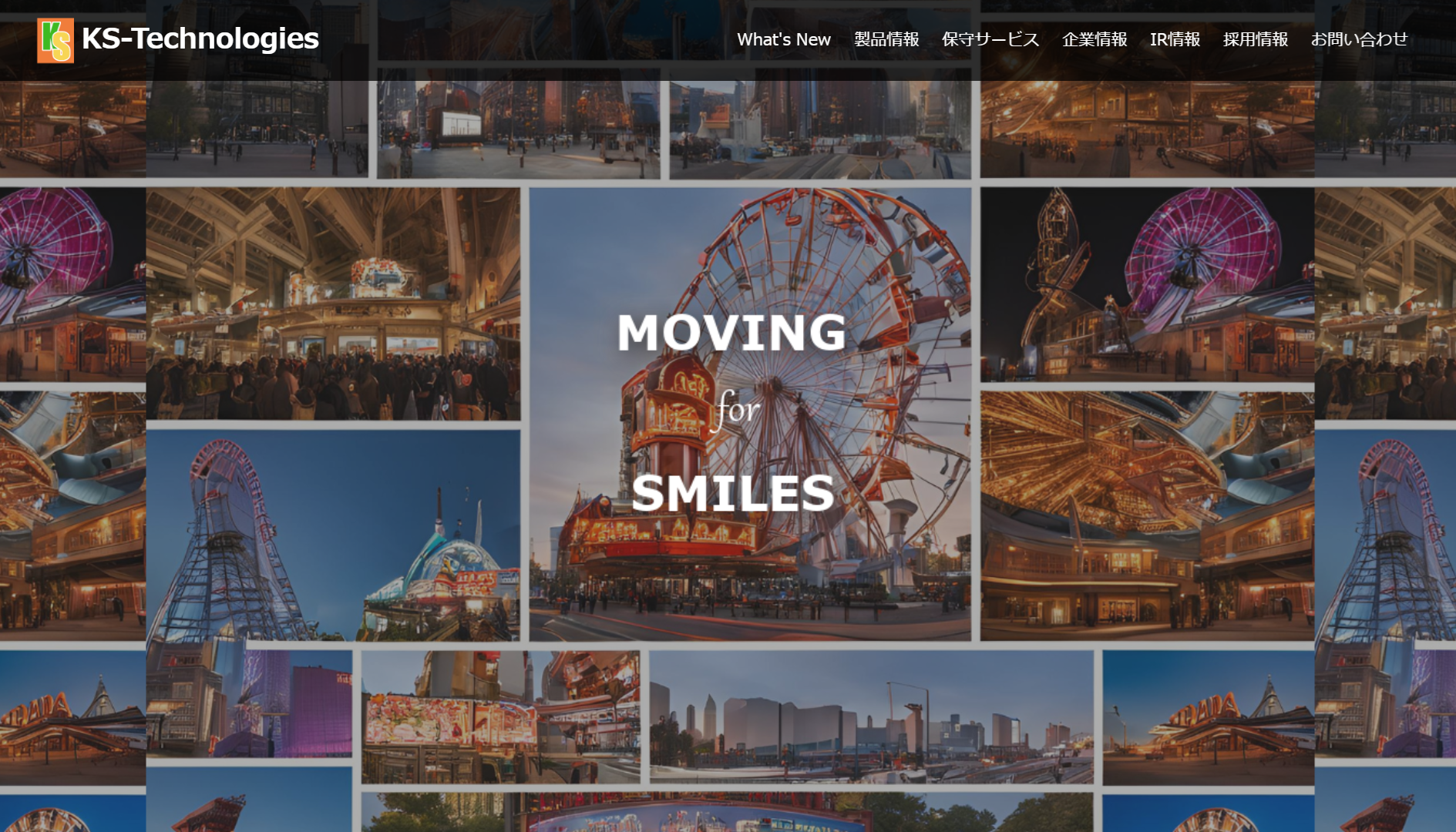The width and height of the screenshot is (1456, 832).
Task: Open the orange neon sign building photo
Action: (1208, 717)
